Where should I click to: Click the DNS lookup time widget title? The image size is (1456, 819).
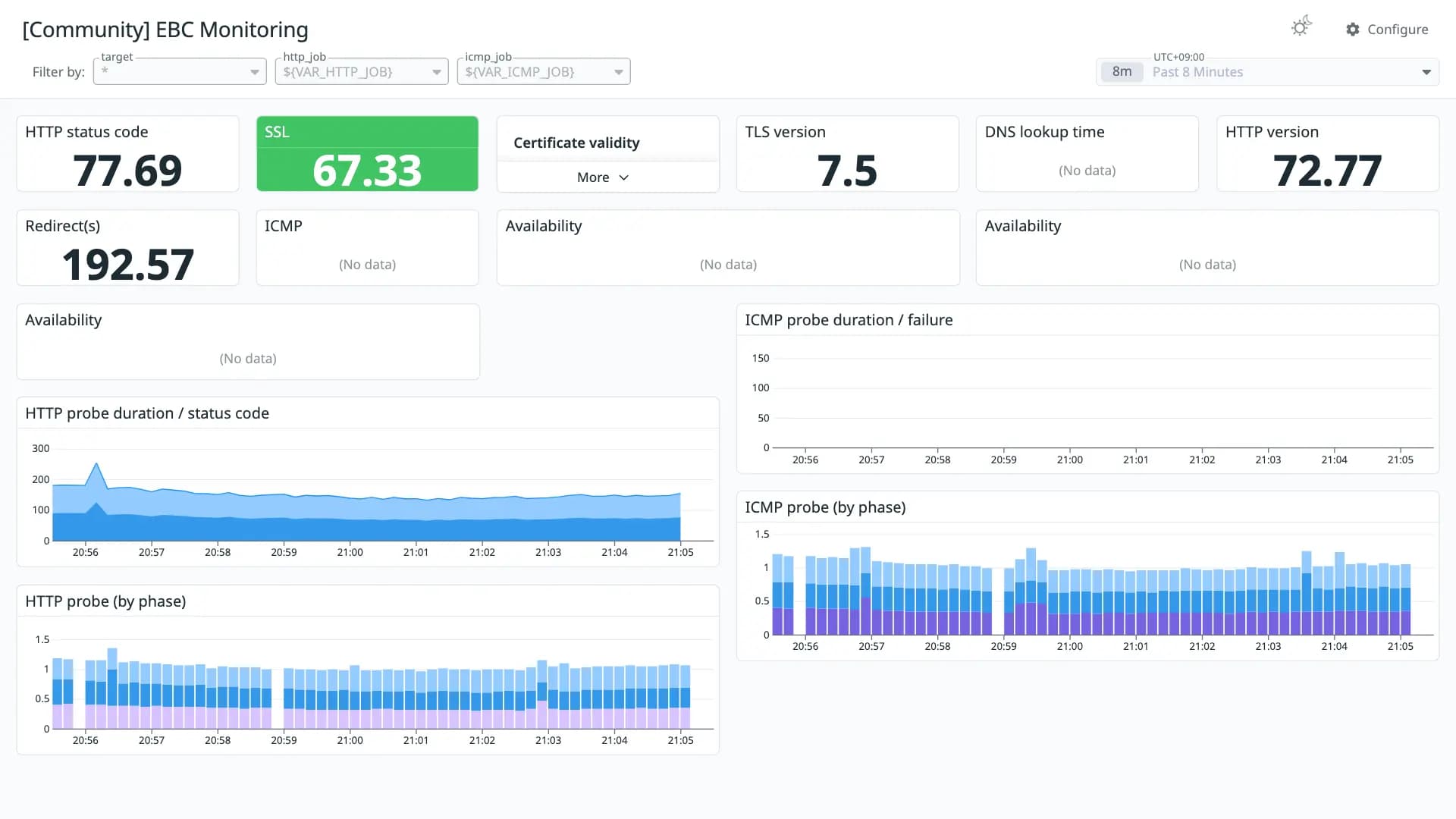click(1044, 132)
